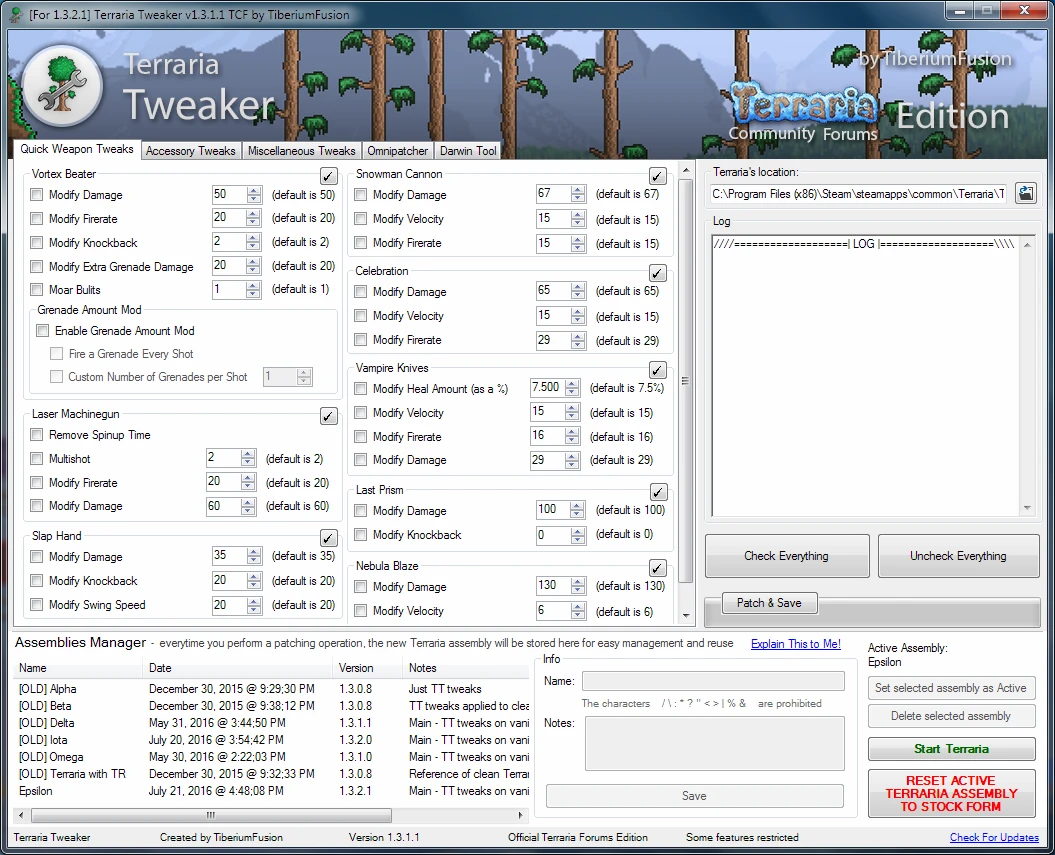
Task: Switch to the Accessory Tweaks tab
Action: (190, 150)
